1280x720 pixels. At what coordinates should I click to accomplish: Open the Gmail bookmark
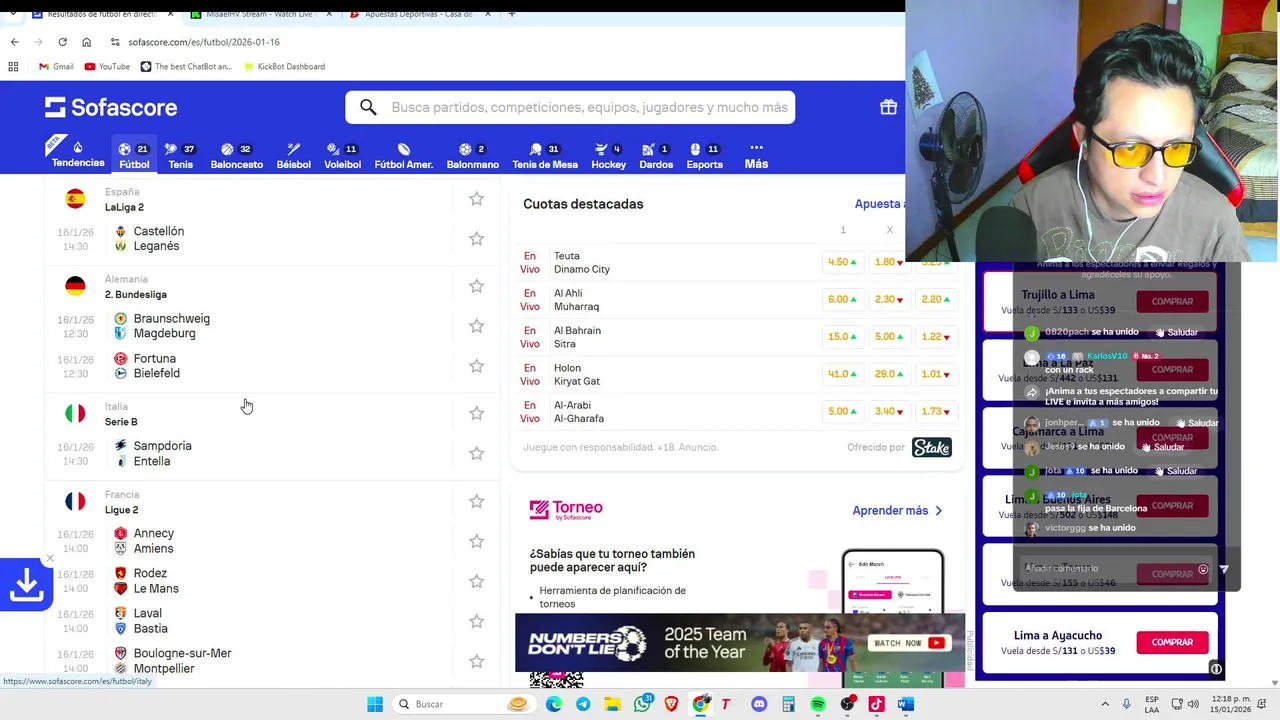56,66
